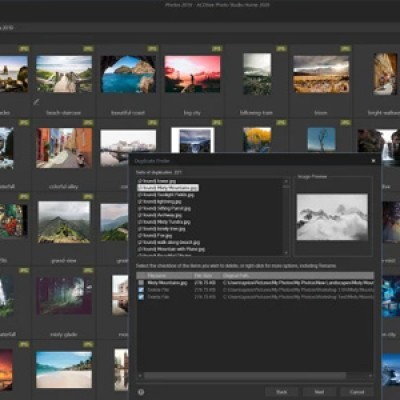Select the highlighted Misty Mountains.jpg duplicate set
Image resolution: width=400 pixels, height=400 pixels.
[x=168, y=188]
